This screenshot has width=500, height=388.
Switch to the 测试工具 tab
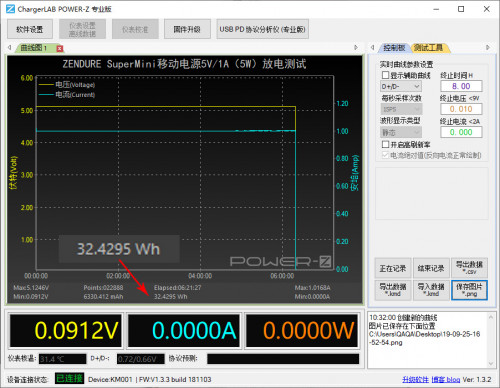tap(428, 48)
